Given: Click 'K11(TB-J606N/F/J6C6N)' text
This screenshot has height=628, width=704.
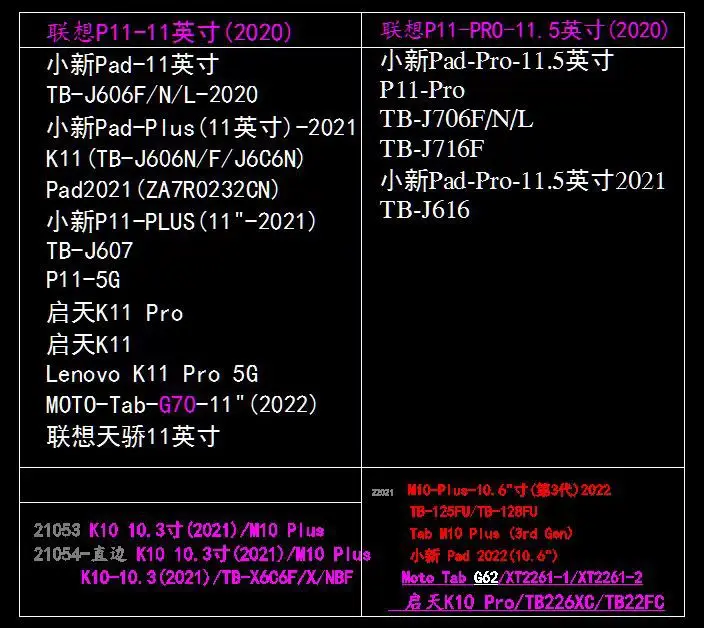Looking at the screenshot, I should tap(175, 158).
